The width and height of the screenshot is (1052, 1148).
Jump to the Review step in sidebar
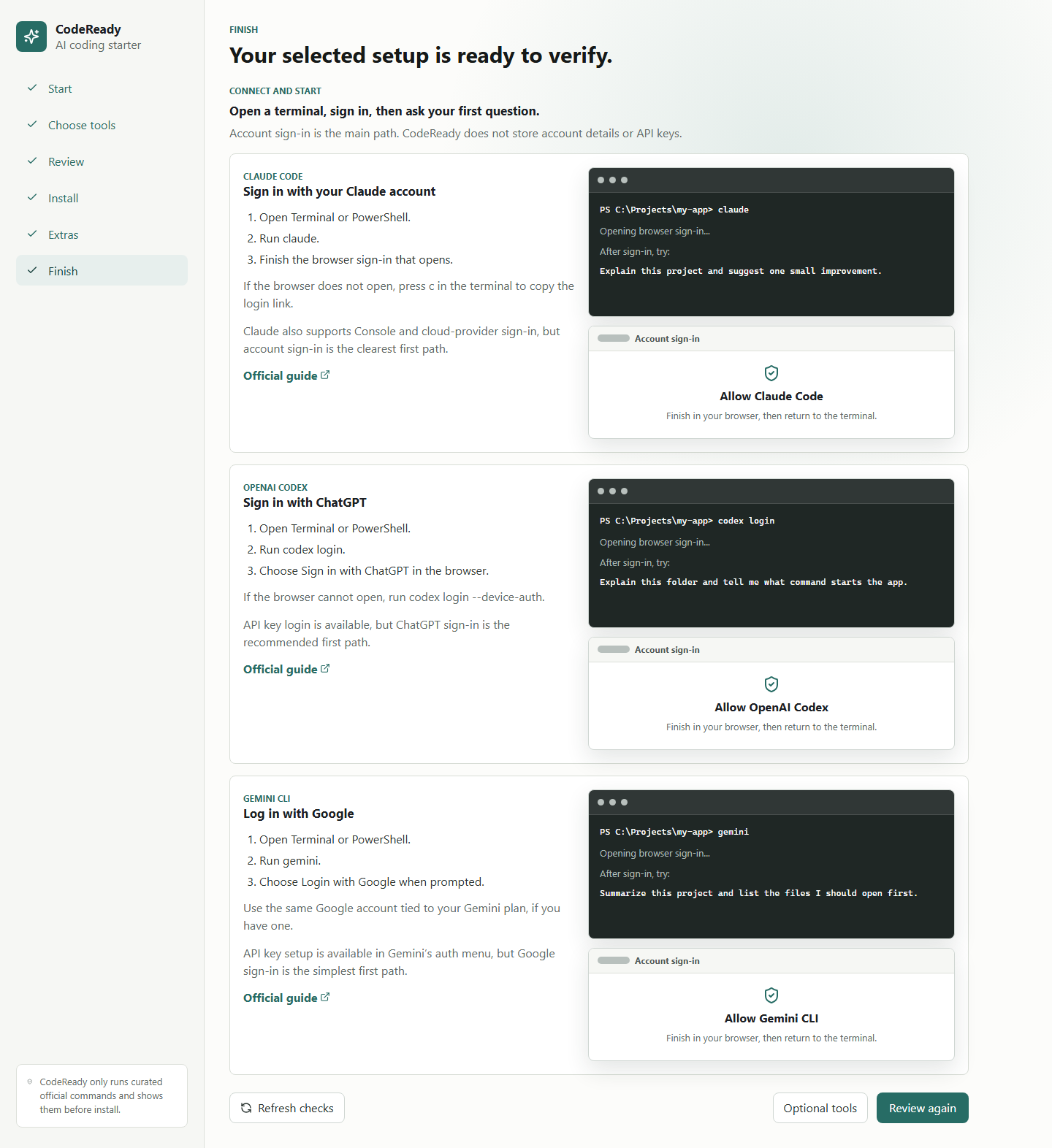coord(102,161)
